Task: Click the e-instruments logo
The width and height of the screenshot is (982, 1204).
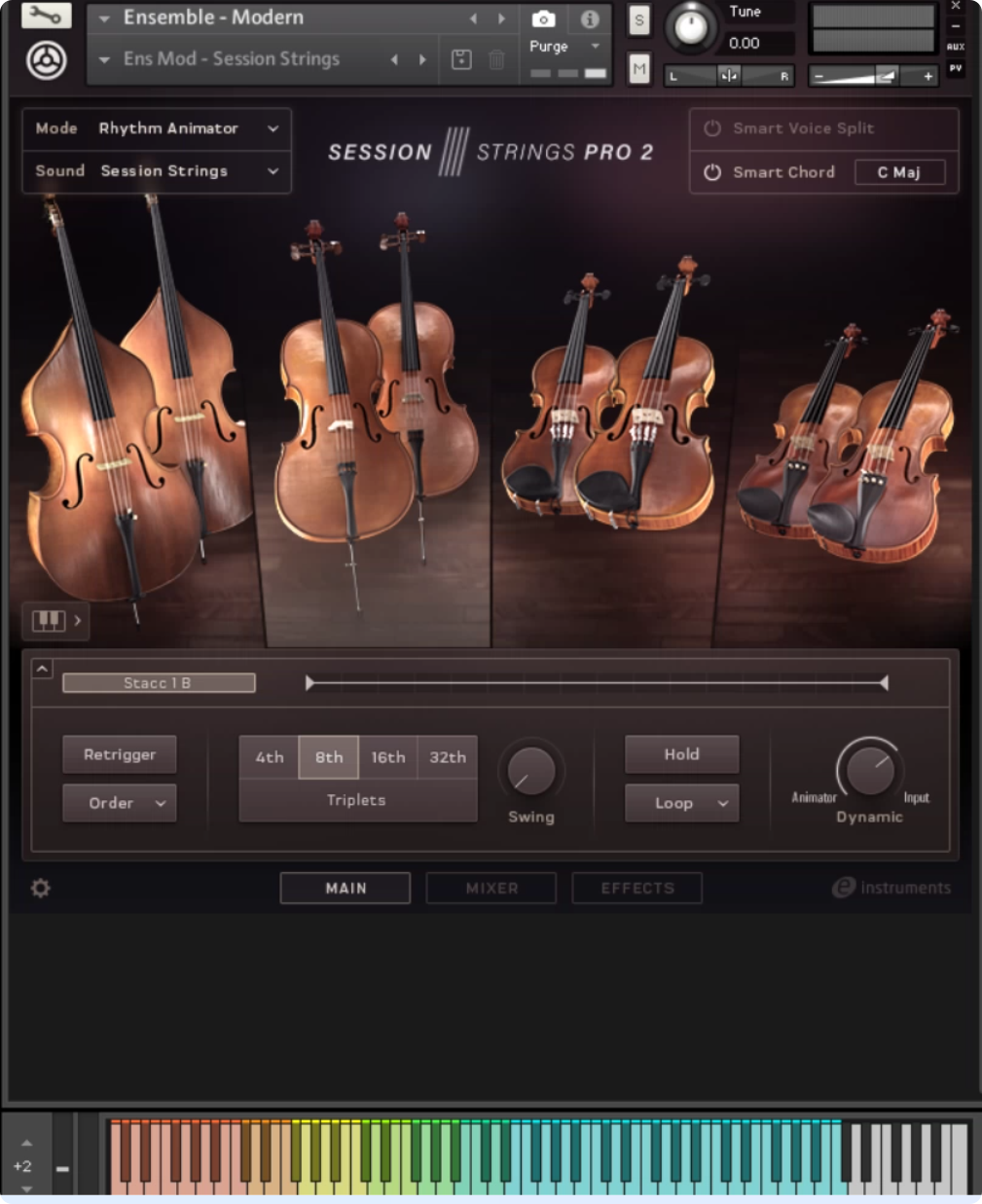Action: click(x=891, y=888)
